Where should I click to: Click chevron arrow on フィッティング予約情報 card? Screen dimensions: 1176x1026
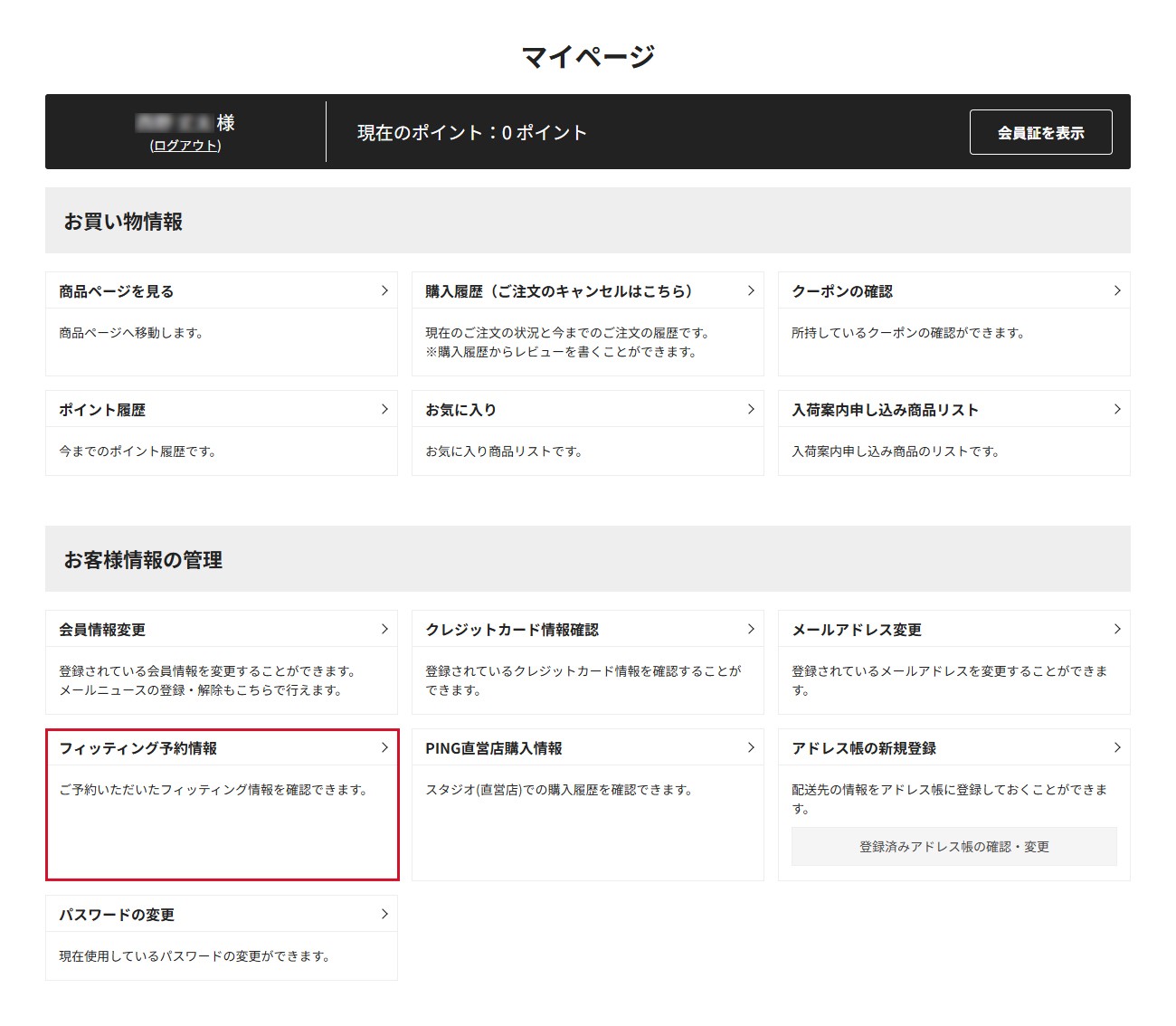pyautogui.click(x=384, y=747)
